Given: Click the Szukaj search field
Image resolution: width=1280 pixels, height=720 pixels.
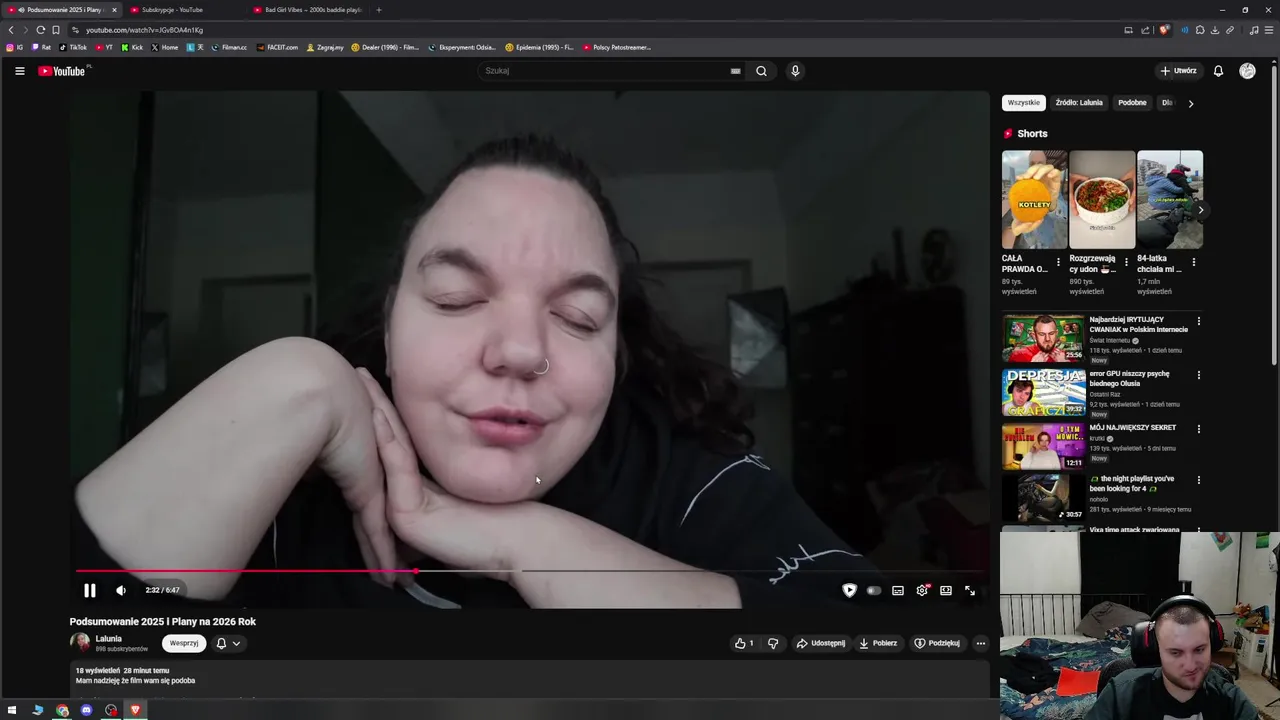Looking at the screenshot, I should point(605,71).
